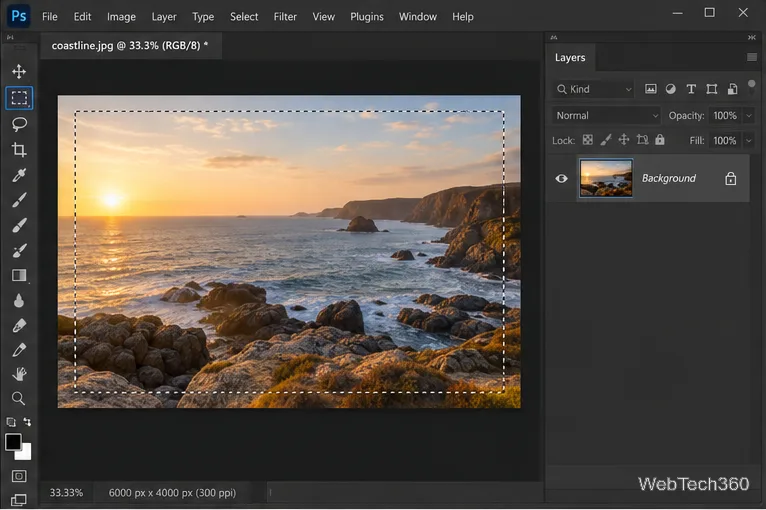Toggle lock position in Lock row
766x510 pixels.
click(624, 140)
